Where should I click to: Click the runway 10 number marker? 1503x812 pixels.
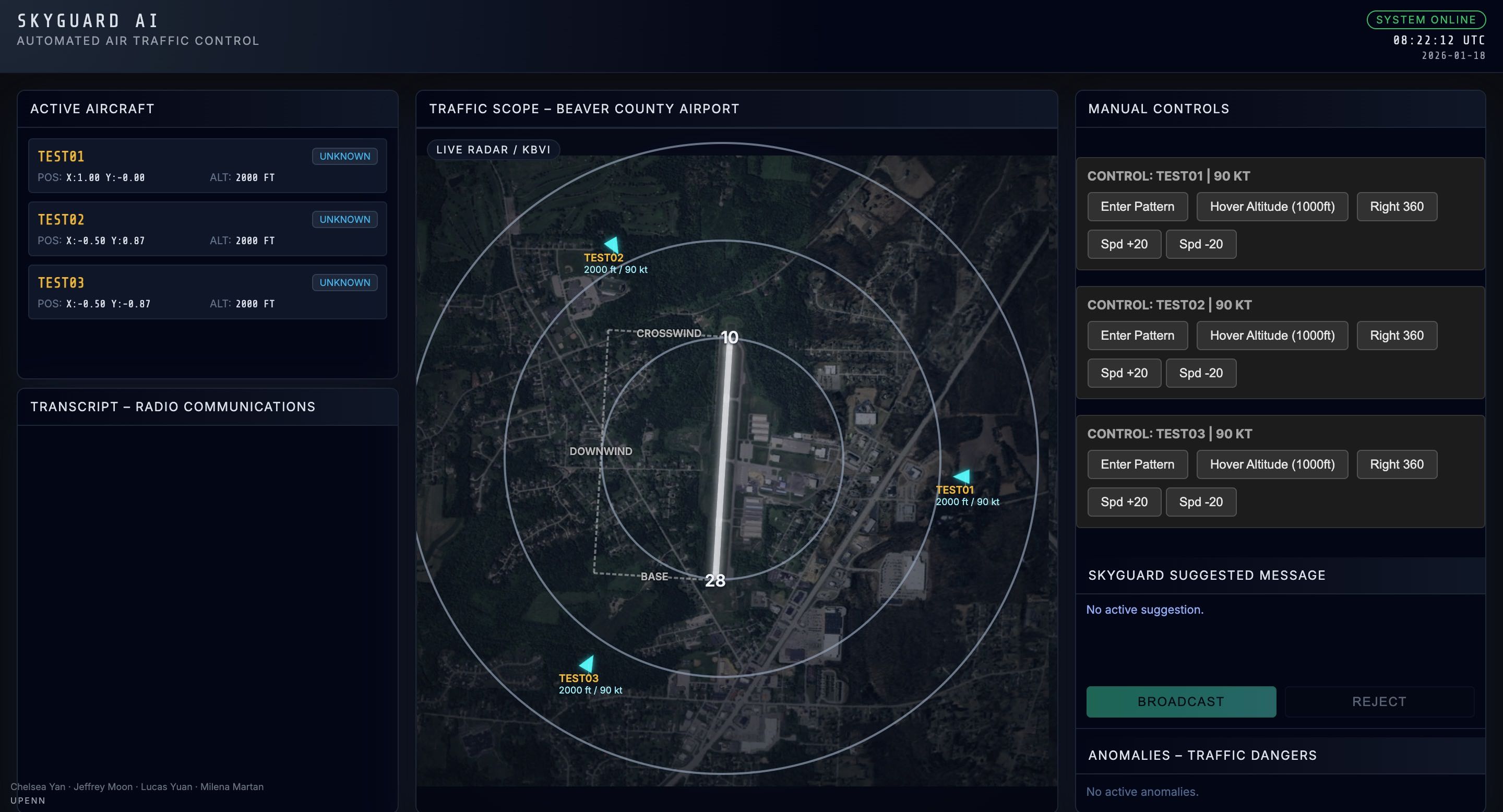click(x=730, y=337)
